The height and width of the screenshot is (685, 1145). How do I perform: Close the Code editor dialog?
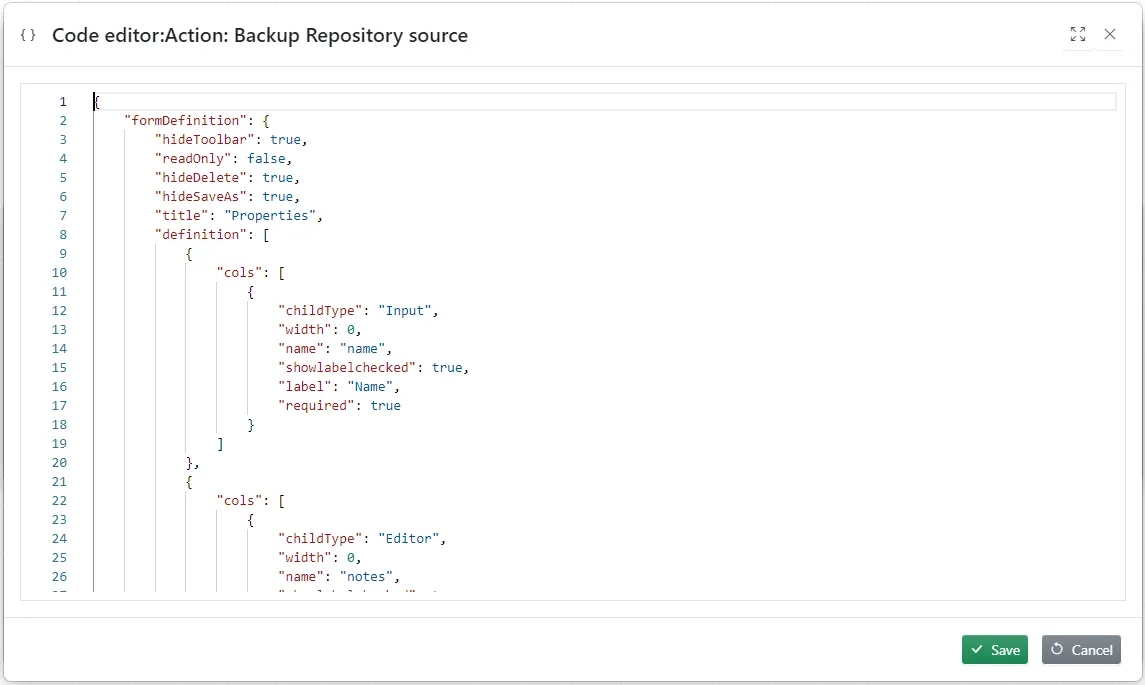point(1110,34)
